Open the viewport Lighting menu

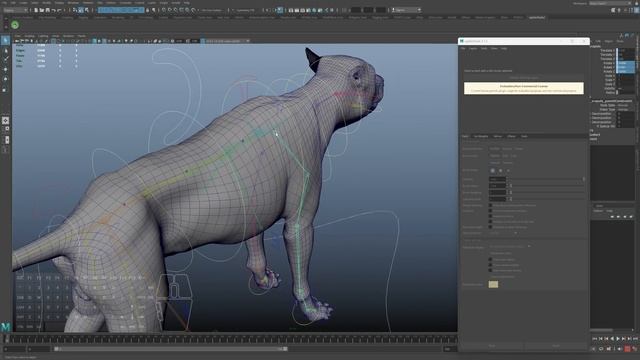43,36
